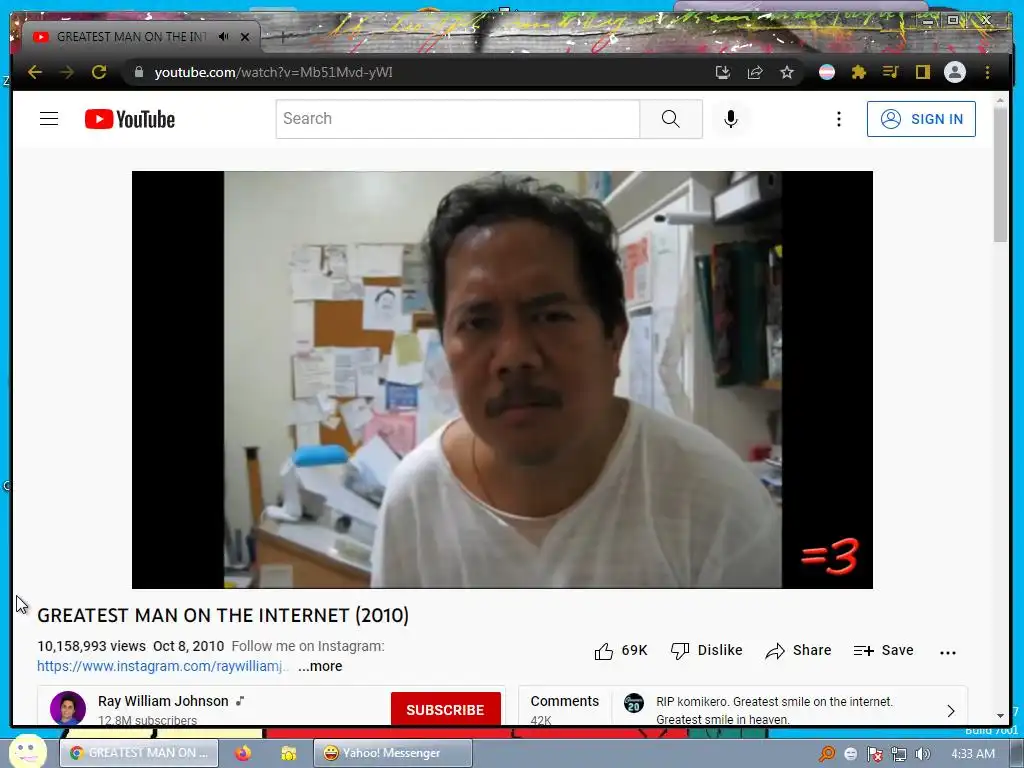Save video to a playlist
The width and height of the screenshot is (1024, 768).
[x=884, y=650]
